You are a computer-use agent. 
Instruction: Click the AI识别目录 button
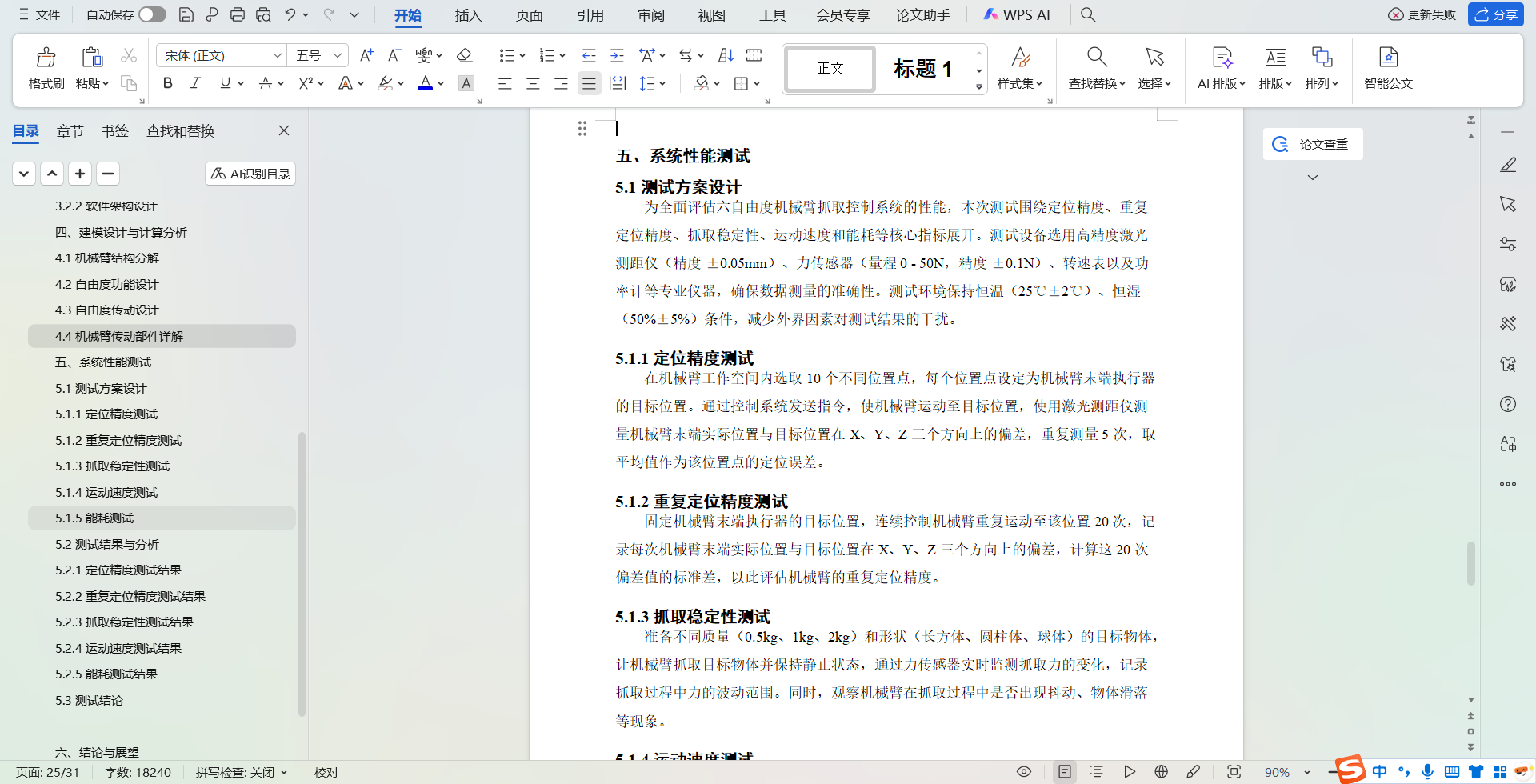(250, 174)
